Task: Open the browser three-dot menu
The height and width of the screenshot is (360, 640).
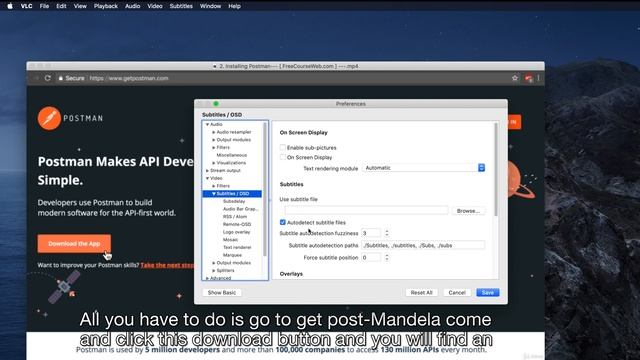Action: point(538,78)
